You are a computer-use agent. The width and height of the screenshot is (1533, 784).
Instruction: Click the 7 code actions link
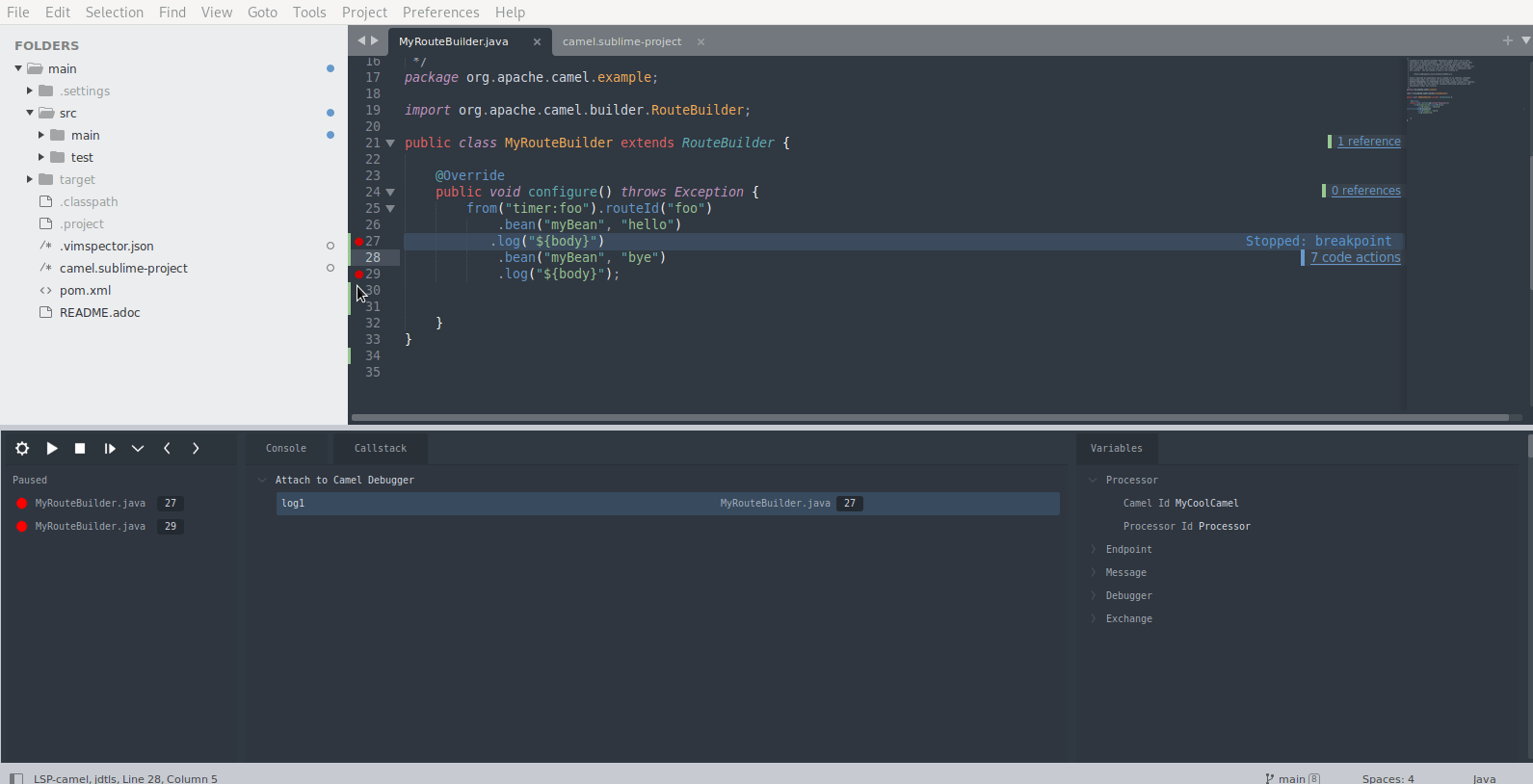click(x=1355, y=258)
